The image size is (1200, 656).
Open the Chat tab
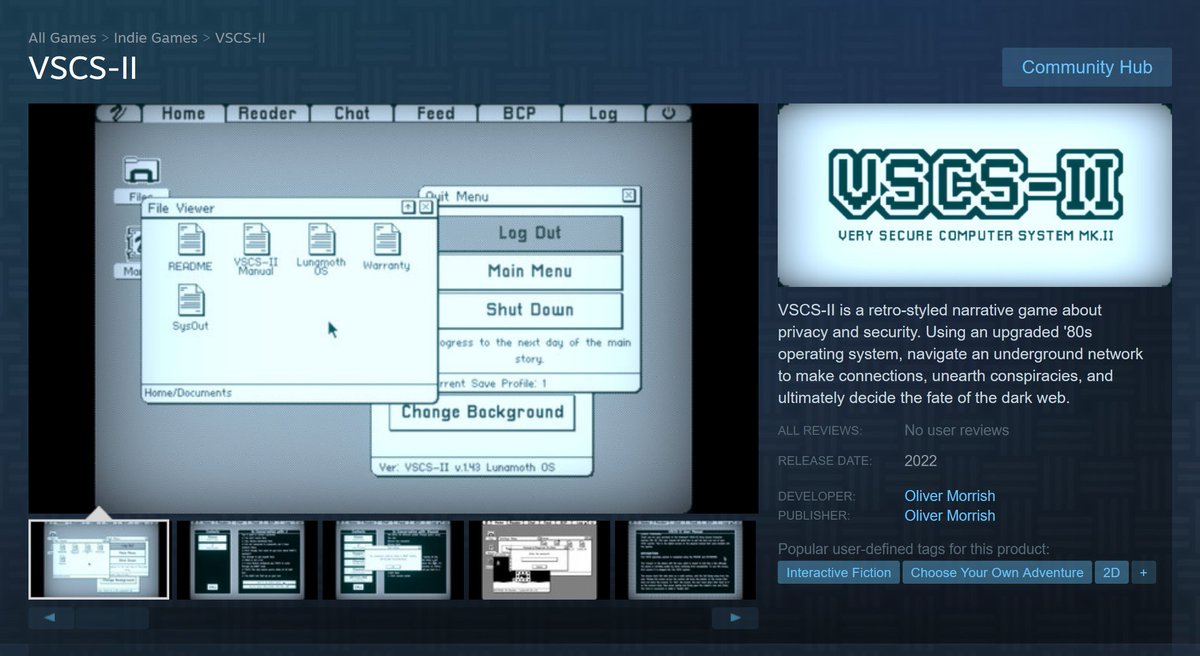click(352, 113)
